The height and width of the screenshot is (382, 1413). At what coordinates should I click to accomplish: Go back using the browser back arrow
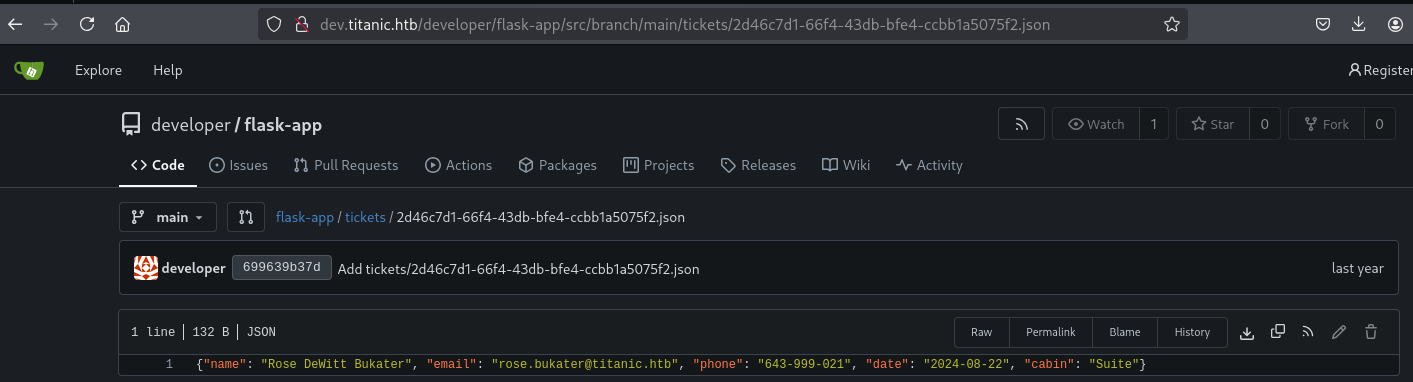click(15, 24)
